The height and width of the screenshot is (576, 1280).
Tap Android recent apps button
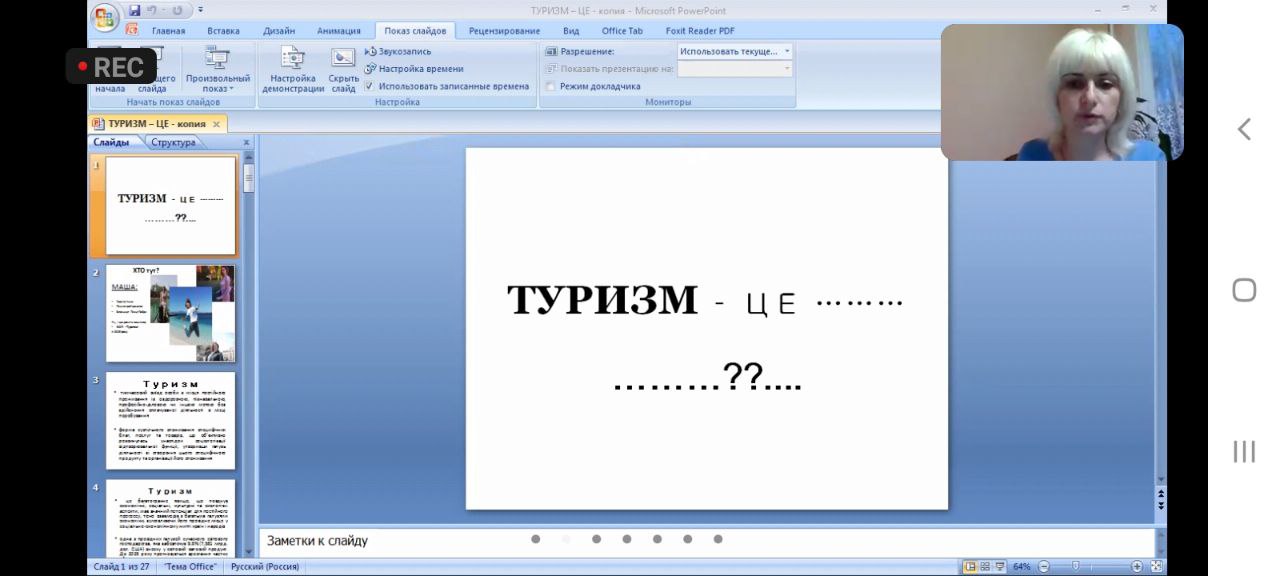click(x=1244, y=452)
